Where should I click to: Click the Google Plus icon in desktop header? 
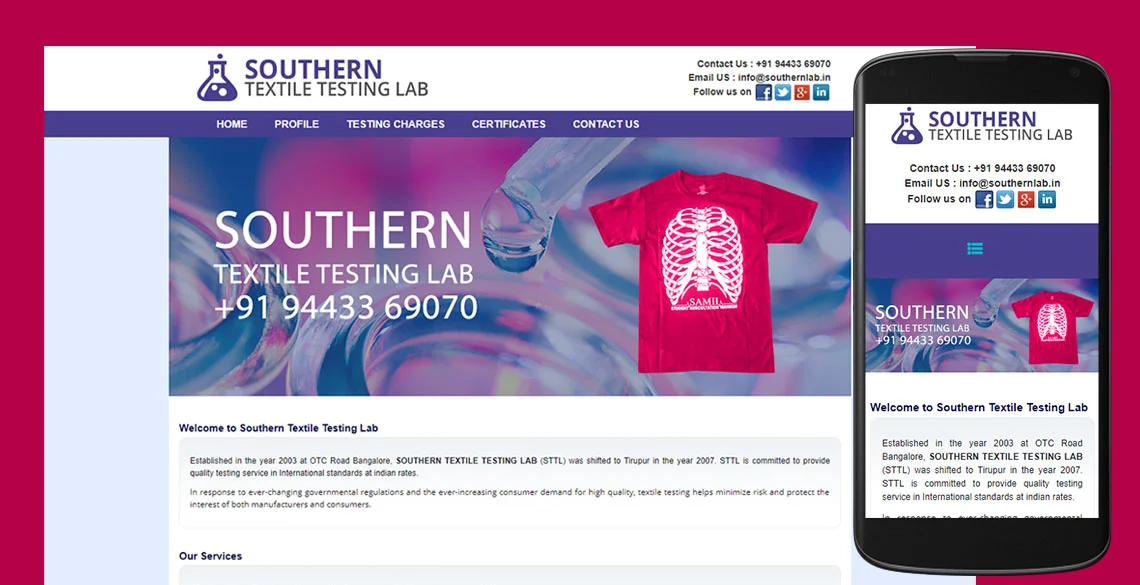(802, 92)
